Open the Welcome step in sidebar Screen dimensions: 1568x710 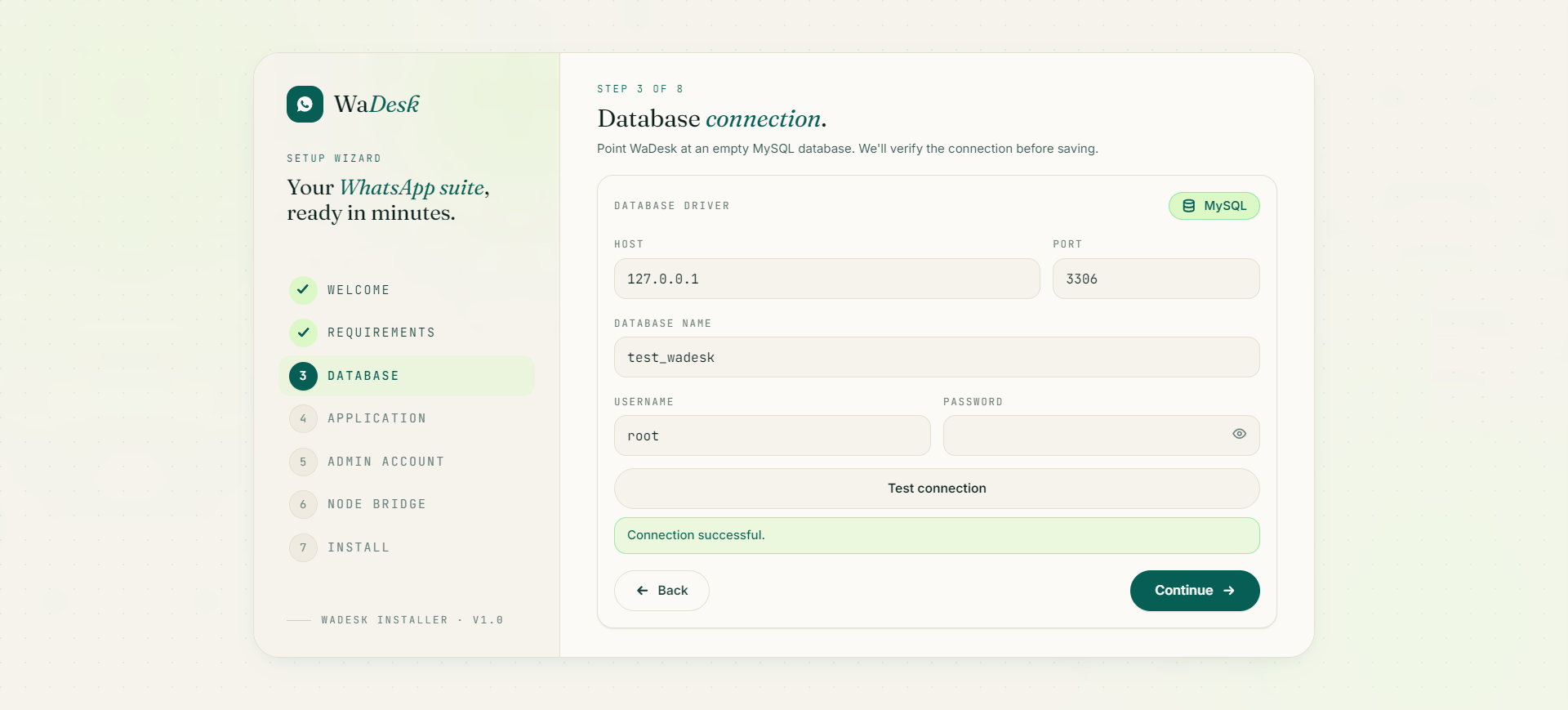[407, 290]
